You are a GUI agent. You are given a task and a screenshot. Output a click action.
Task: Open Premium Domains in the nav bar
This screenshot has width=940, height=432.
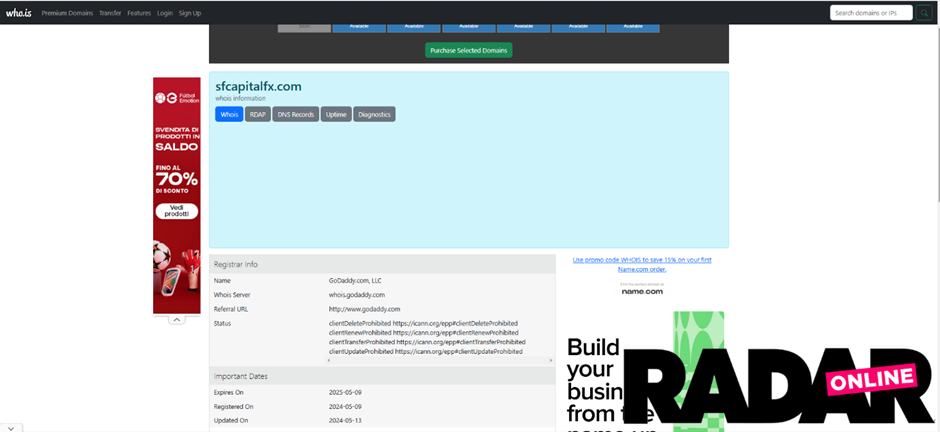click(67, 13)
